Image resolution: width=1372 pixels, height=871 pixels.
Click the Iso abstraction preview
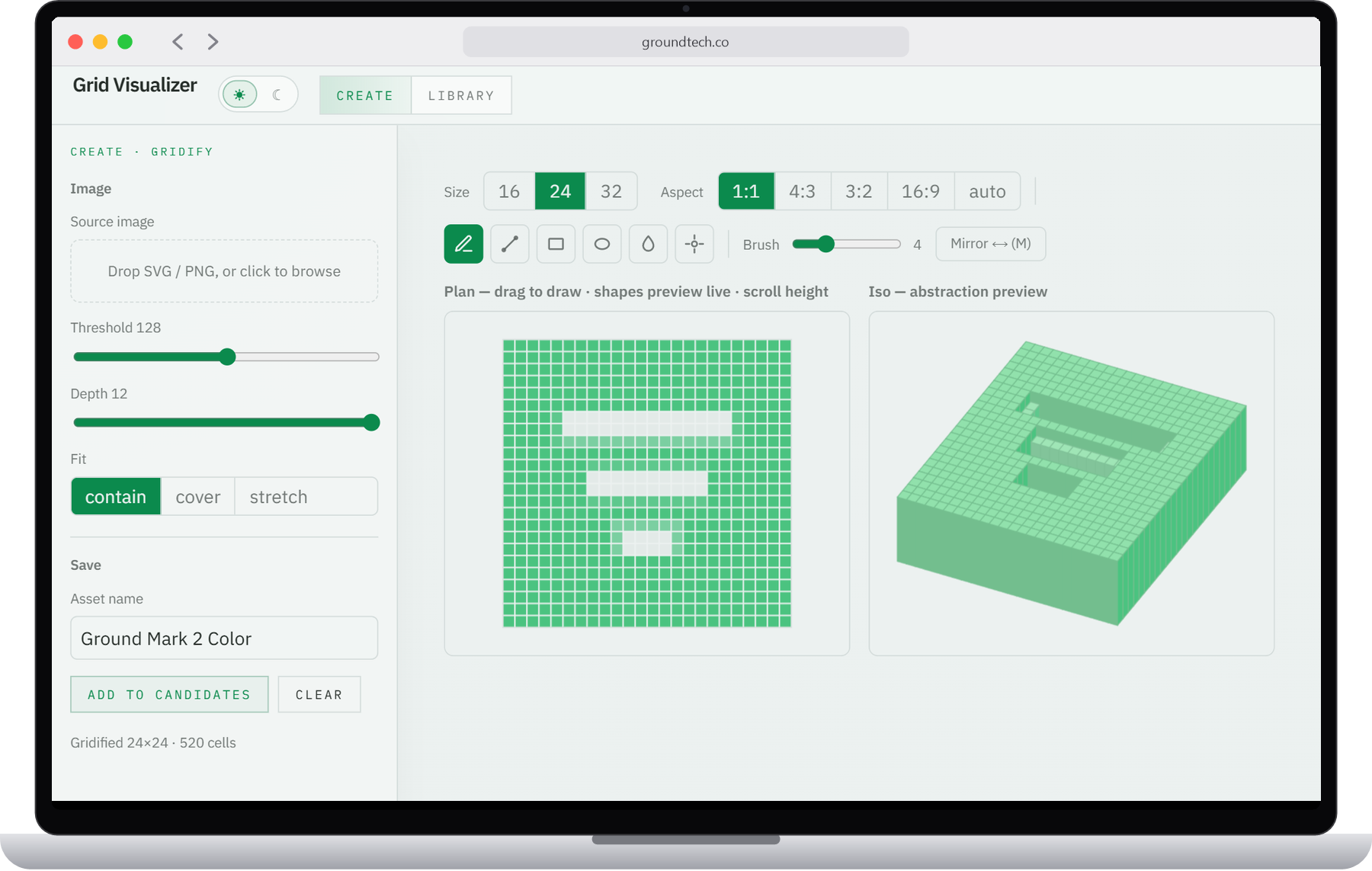[x=1072, y=483]
